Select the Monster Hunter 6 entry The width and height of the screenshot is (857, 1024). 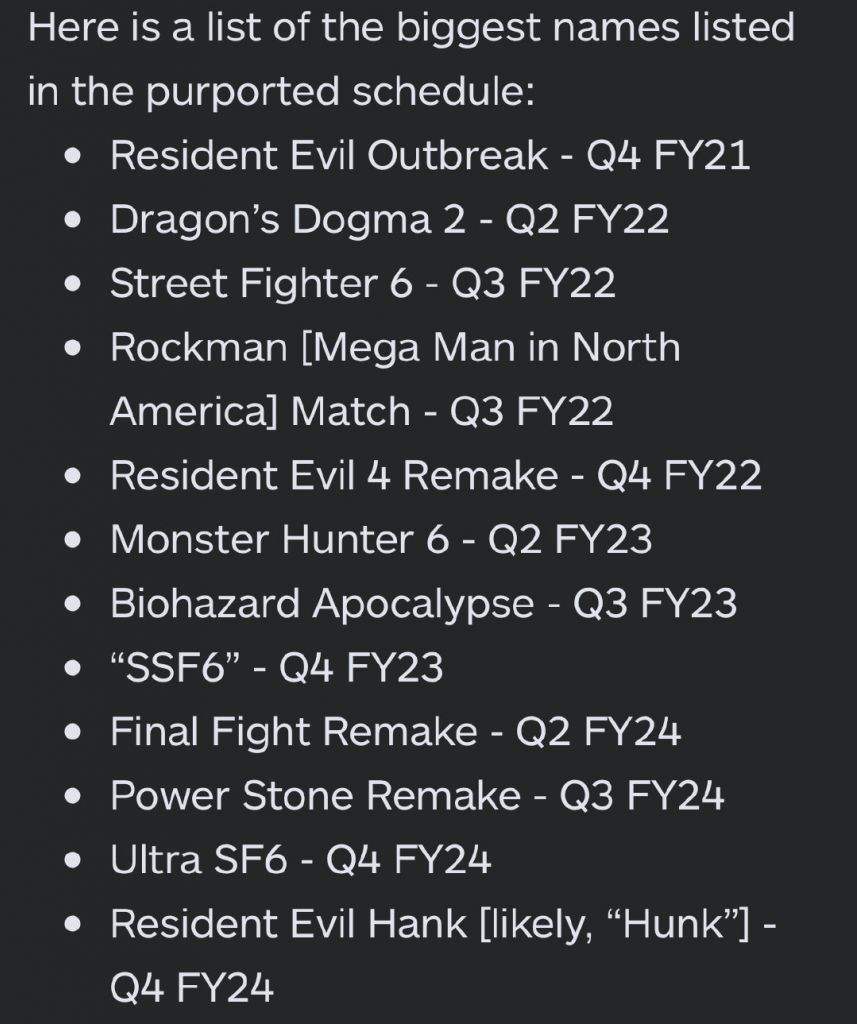(381, 539)
